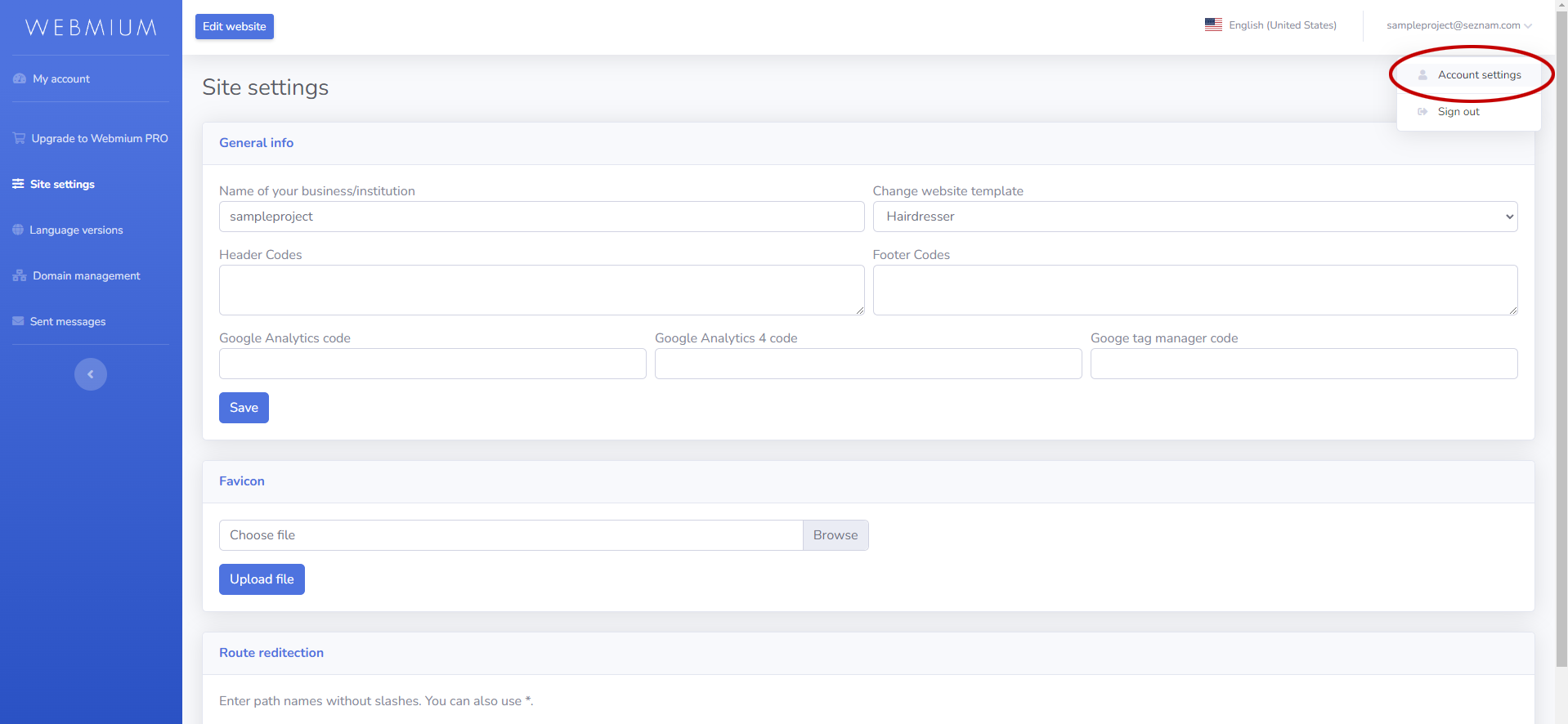Click the Site settings sliders icon
Image resolution: width=1568 pixels, height=724 pixels.
pyautogui.click(x=18, y=184)
